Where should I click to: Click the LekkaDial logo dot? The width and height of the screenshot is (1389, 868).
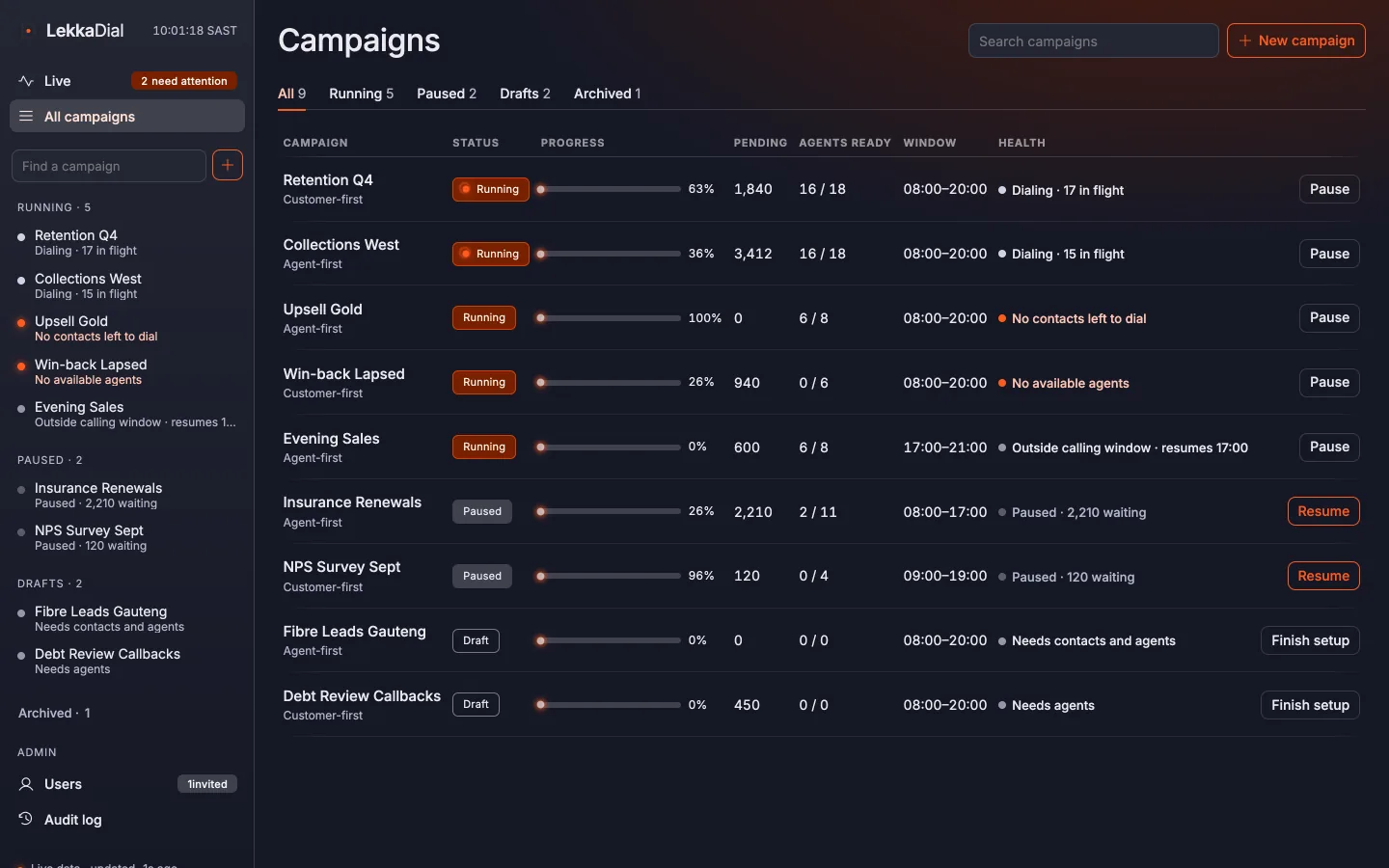tap(29, 31)
